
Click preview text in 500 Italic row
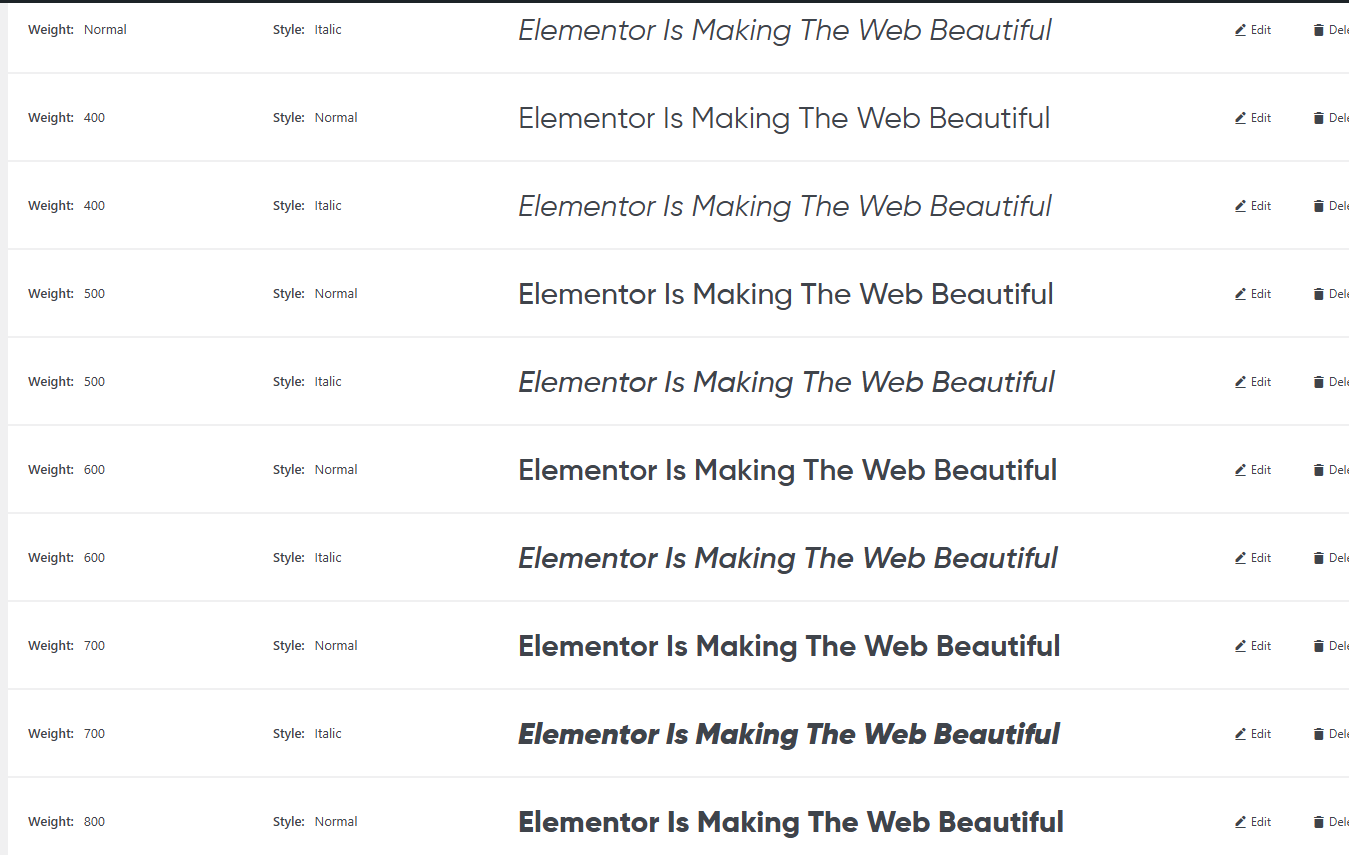coord(787,382)
